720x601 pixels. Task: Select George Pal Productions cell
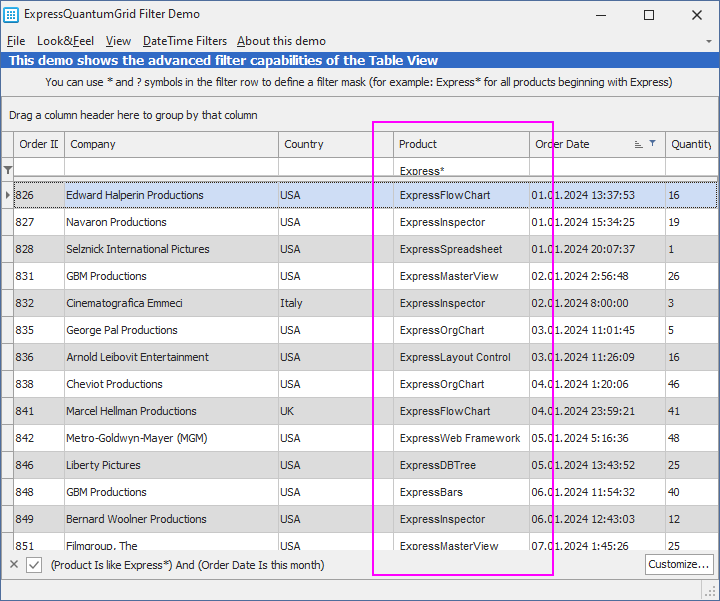(171, 330)
